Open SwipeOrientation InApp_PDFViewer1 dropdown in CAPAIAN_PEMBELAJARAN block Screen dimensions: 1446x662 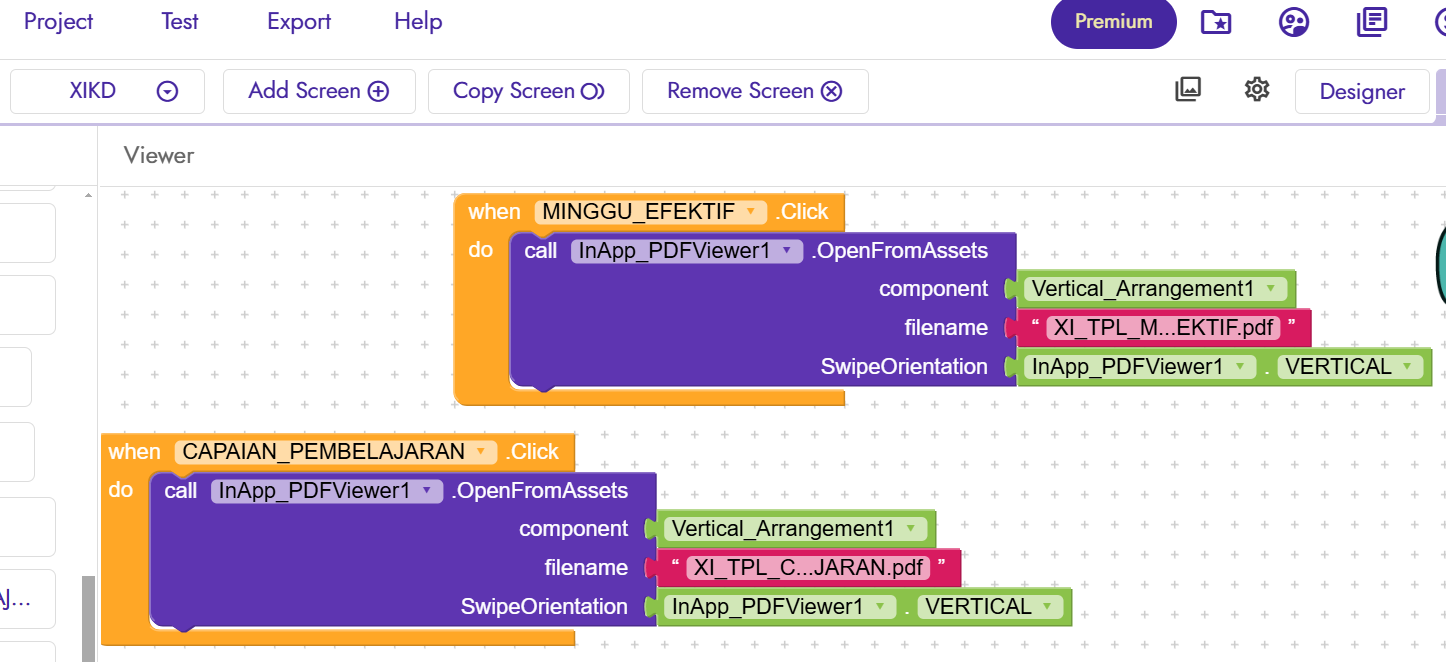point(780,607)
